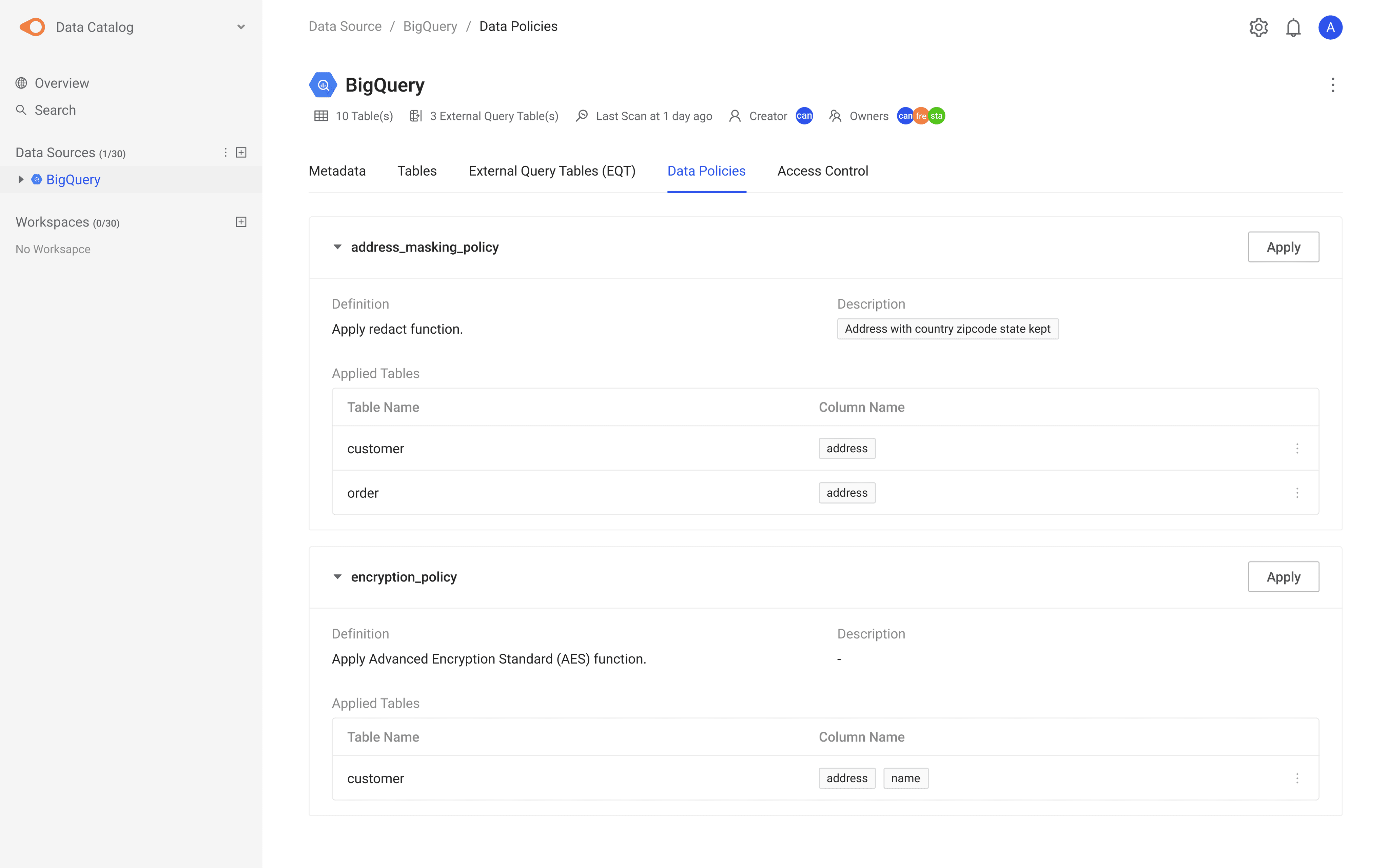The image size is (1389, 868).
Task: Open BigQuery page kebab menu
Action: pyautogui.click(x=1333, y=85)
